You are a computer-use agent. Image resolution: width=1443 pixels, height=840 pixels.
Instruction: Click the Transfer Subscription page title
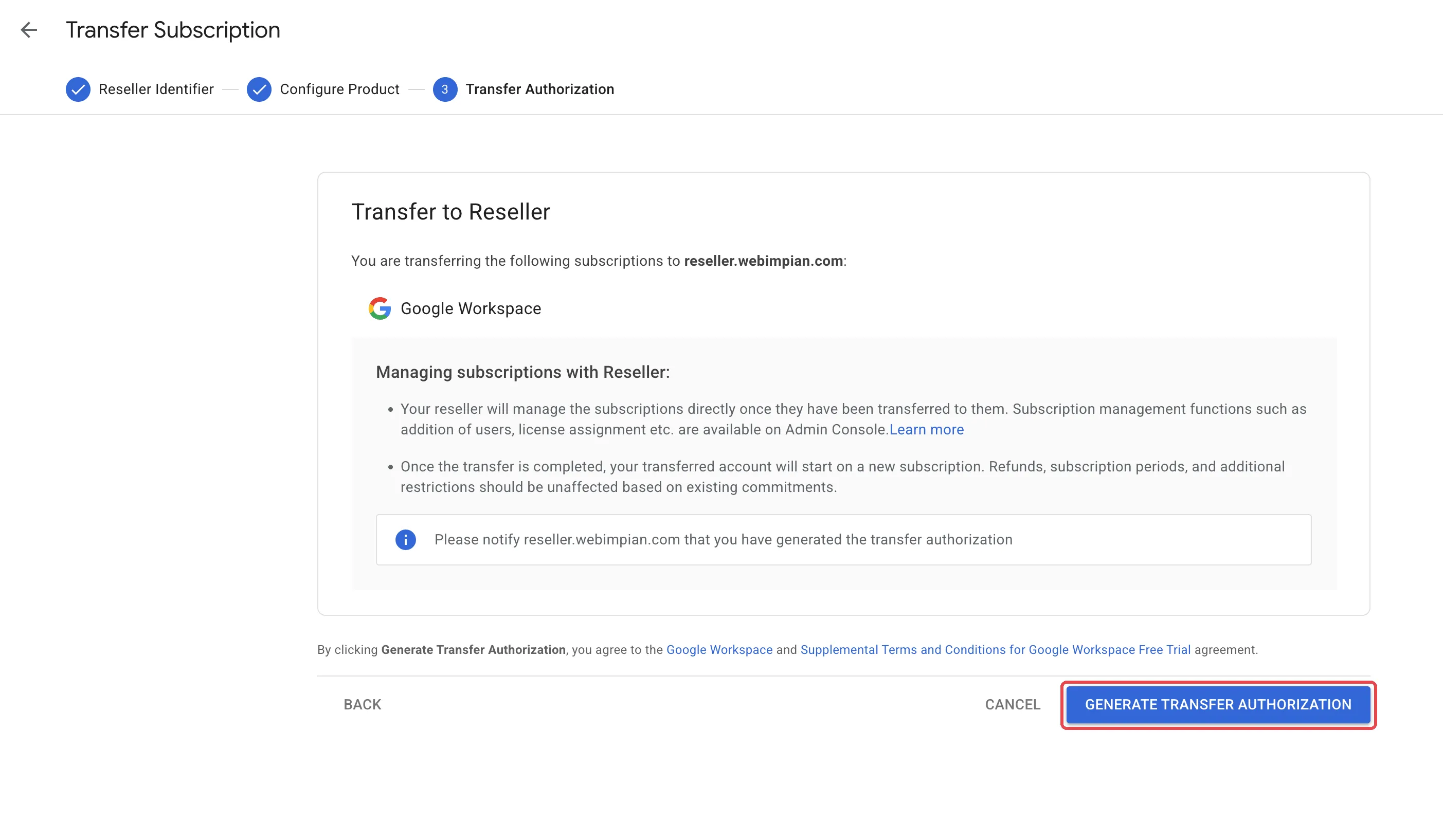(173, 30)
